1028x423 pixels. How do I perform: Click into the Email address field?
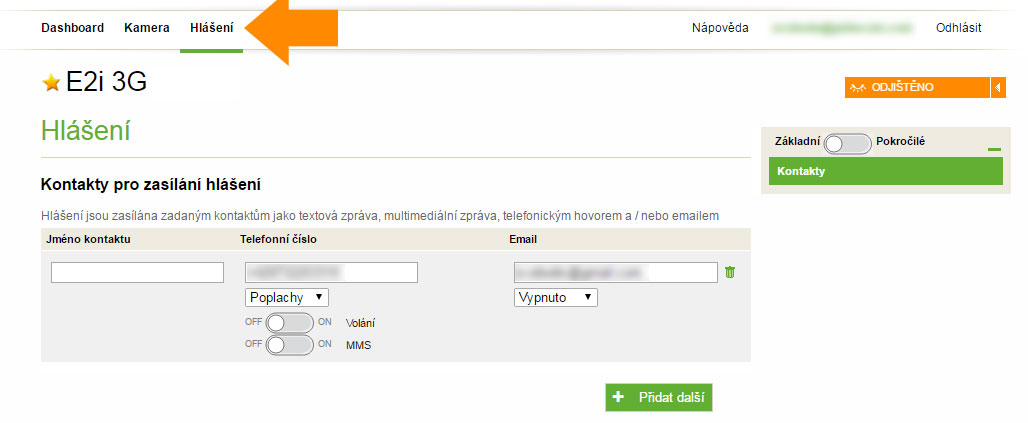(616, 273)
